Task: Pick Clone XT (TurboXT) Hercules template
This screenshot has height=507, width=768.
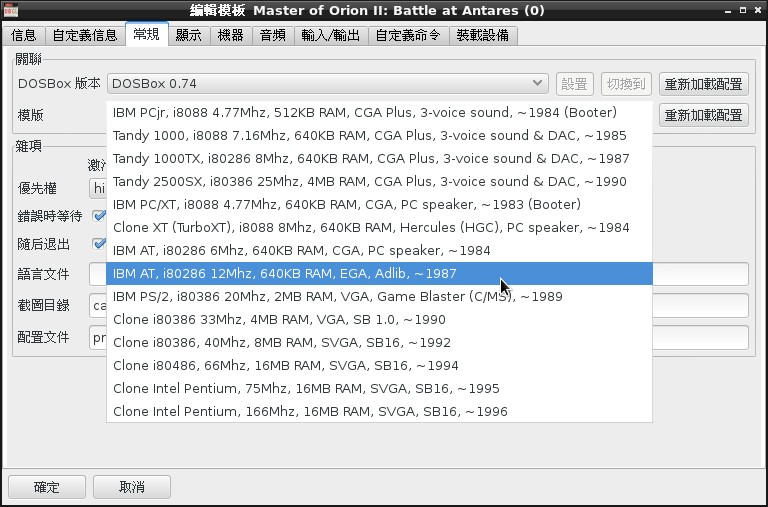Action: (x=380, y=228)
